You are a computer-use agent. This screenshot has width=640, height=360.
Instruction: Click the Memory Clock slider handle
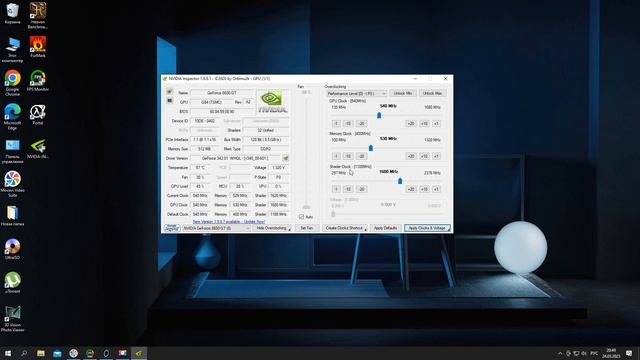pos(371,148)
